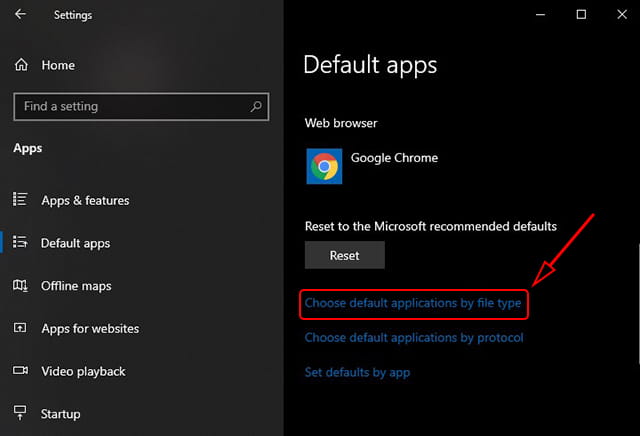Screen dimensions: 640x436
Task: Click the Home house icon
Action: pos(21,65)
